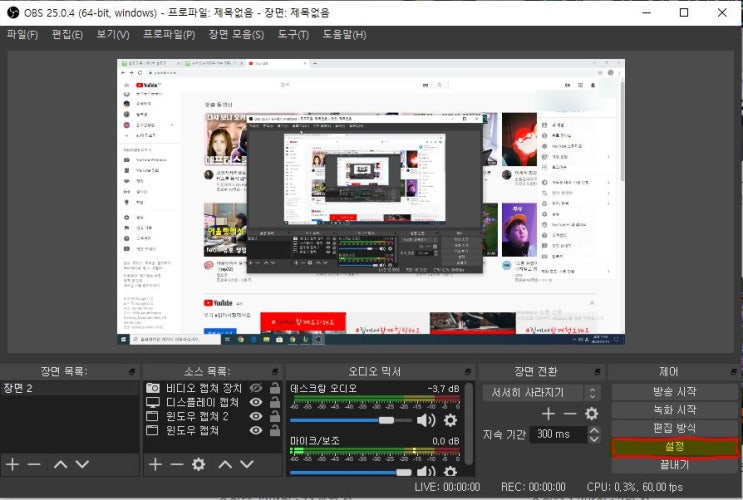The image size is (743, 500).
Task: Move scene up in scene list
Action: pos(60,464)
